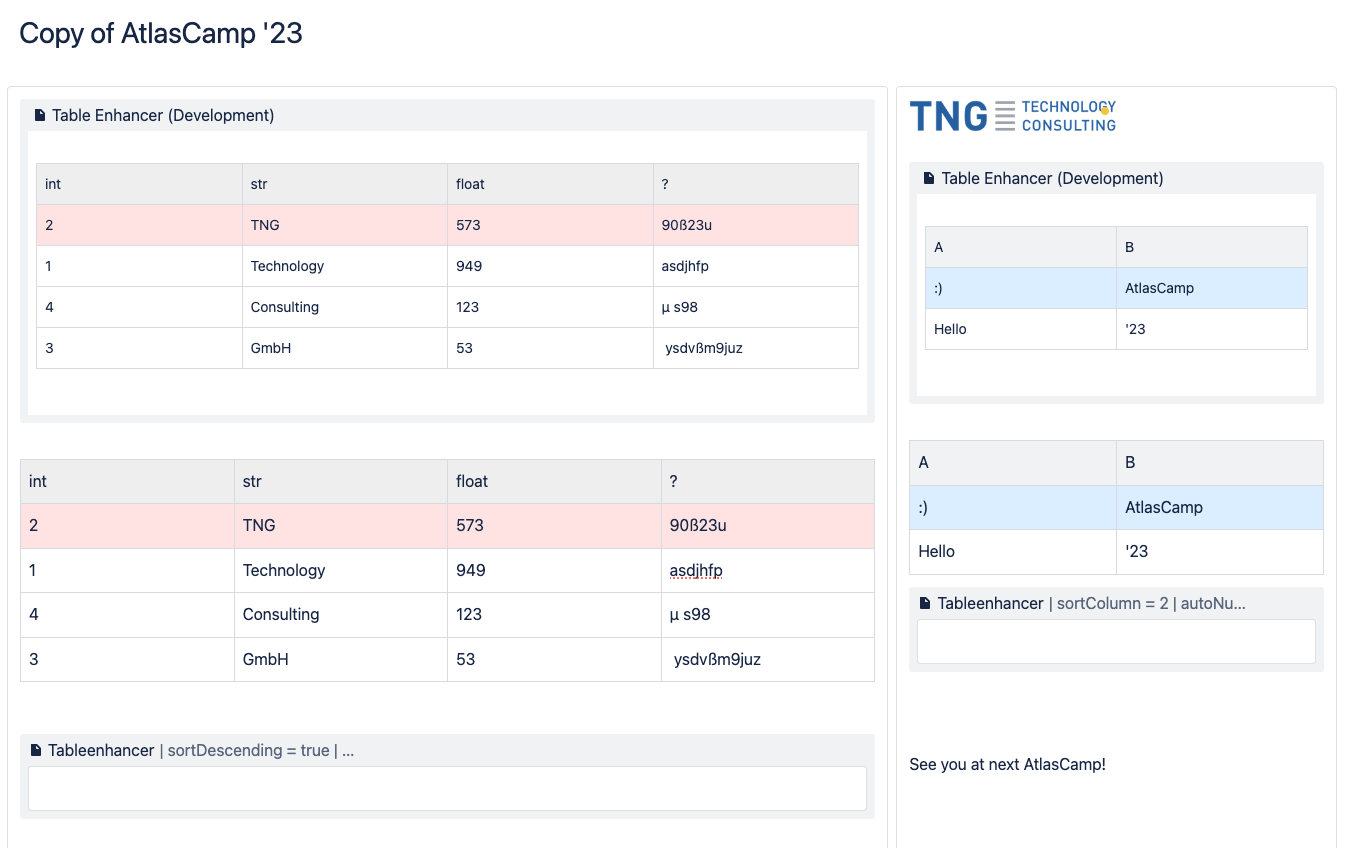Image resolution: width=1350 pixels, height=848 pixels.
Task: Click inside the Tableenhancer sortDescending macro body field
Action: pyautogui.click(x=447, y=788)
